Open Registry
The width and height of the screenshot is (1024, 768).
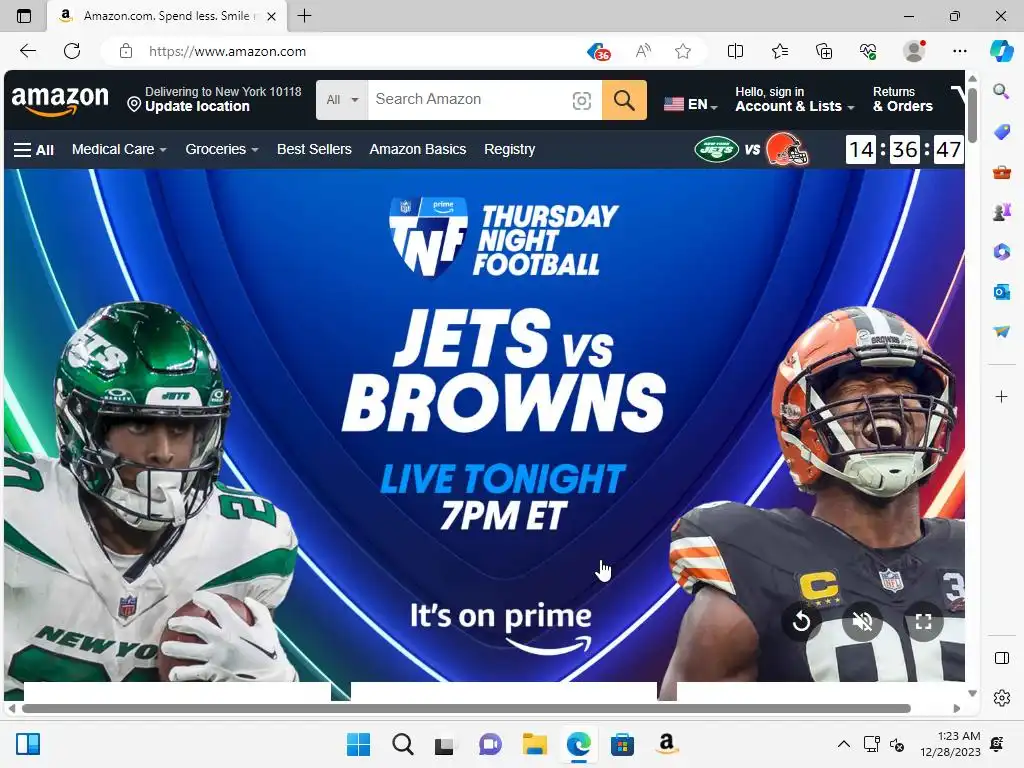click(x=509, y=150)
